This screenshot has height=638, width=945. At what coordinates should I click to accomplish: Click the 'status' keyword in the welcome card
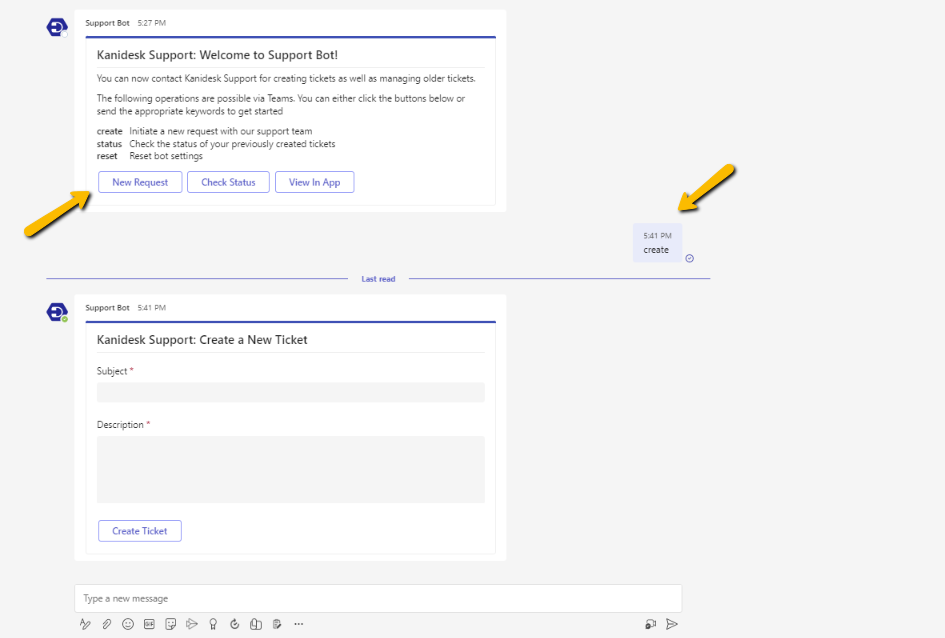pos(109,144)
